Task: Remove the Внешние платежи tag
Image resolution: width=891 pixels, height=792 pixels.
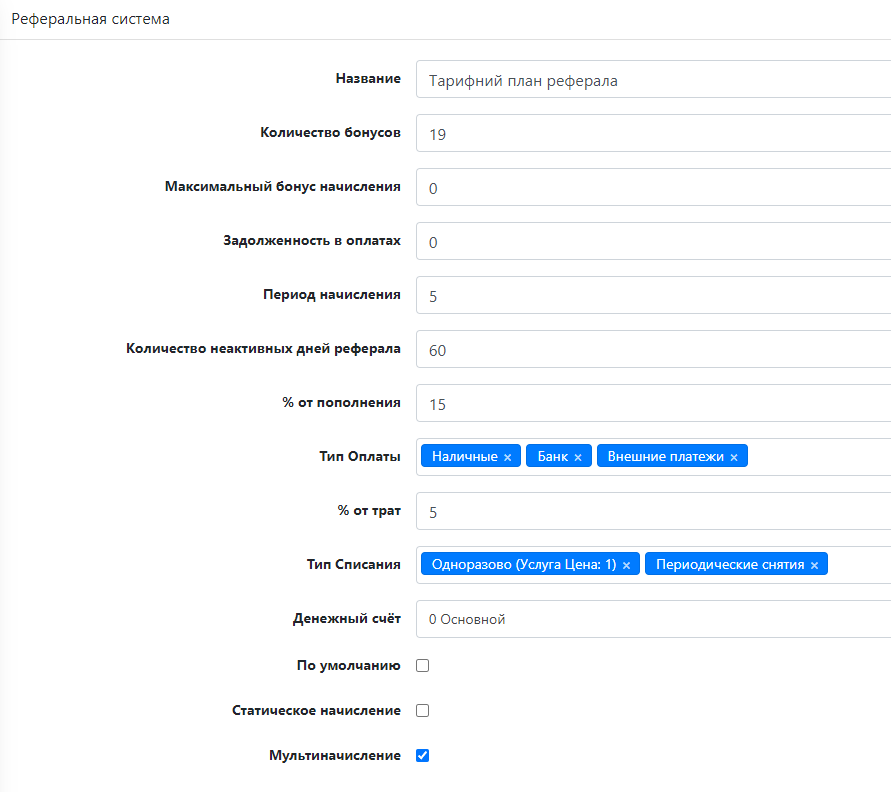Action: [x=733, y=457]
